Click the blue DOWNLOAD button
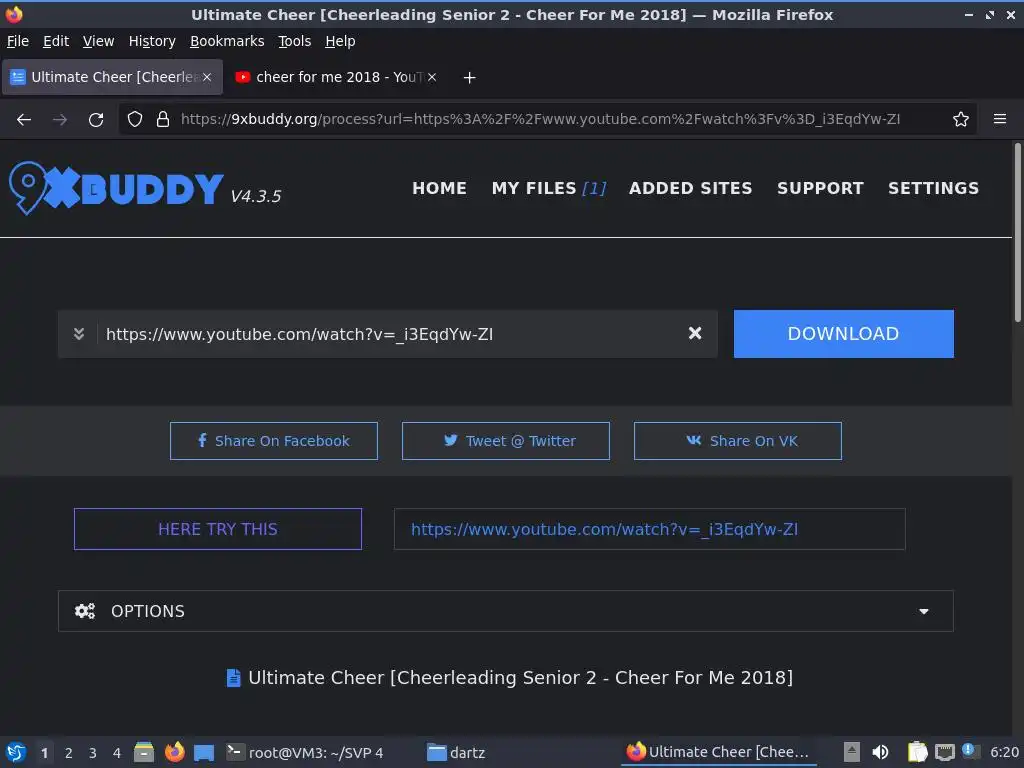The height and width of the screenshot is (768, 1024). coord(844,334)
